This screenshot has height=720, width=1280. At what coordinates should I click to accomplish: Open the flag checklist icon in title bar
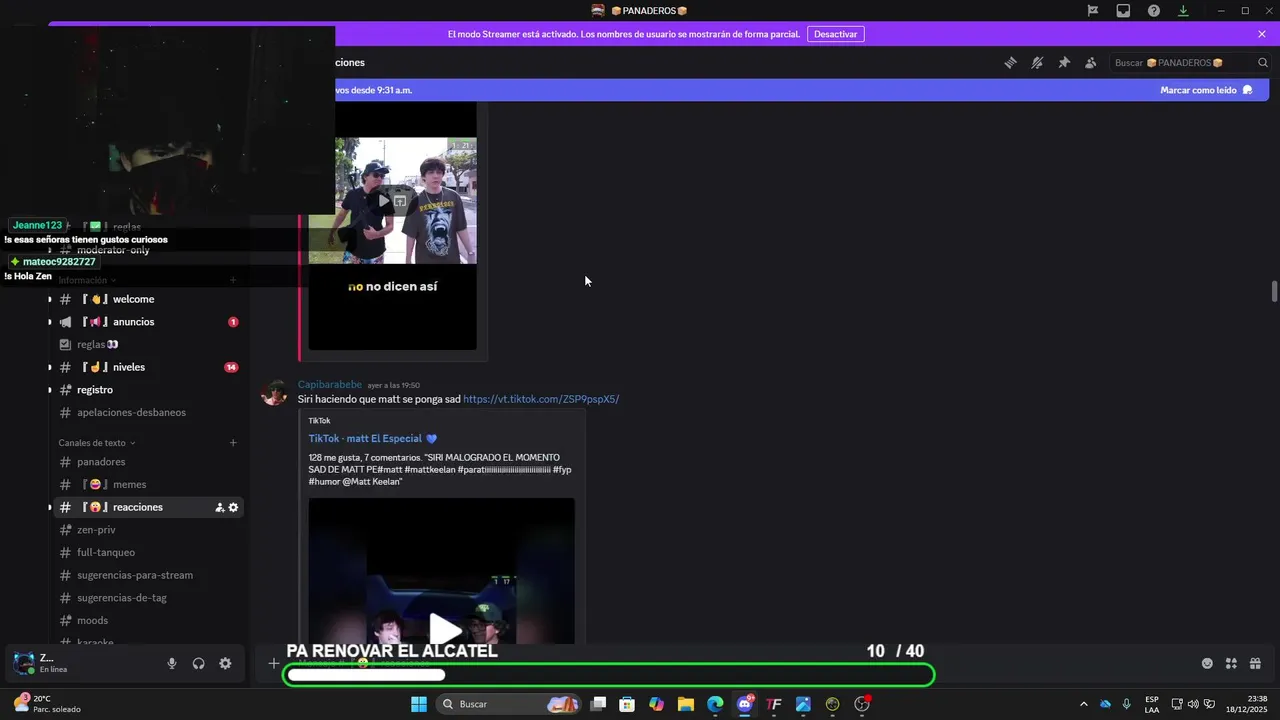(1093, 11)
